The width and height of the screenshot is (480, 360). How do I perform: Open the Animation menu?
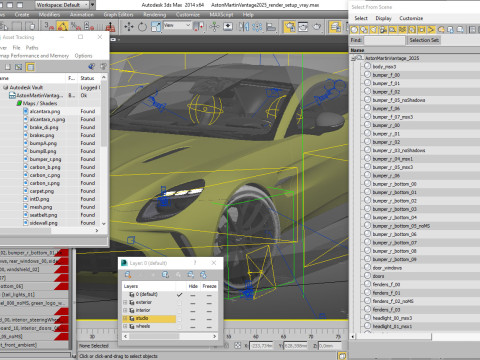[x=82, y=15]
